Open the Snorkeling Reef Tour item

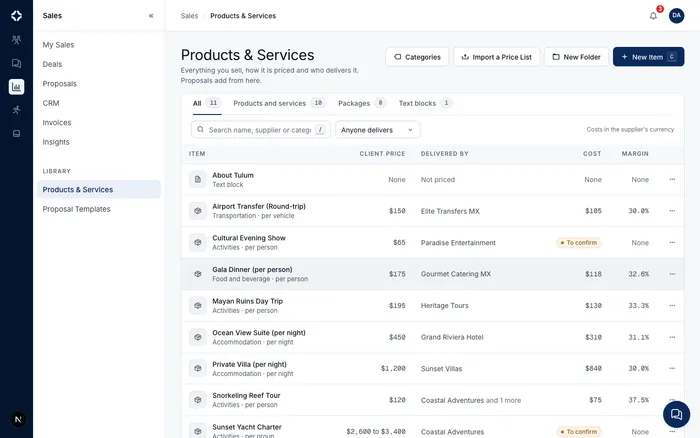pos(246,396)
